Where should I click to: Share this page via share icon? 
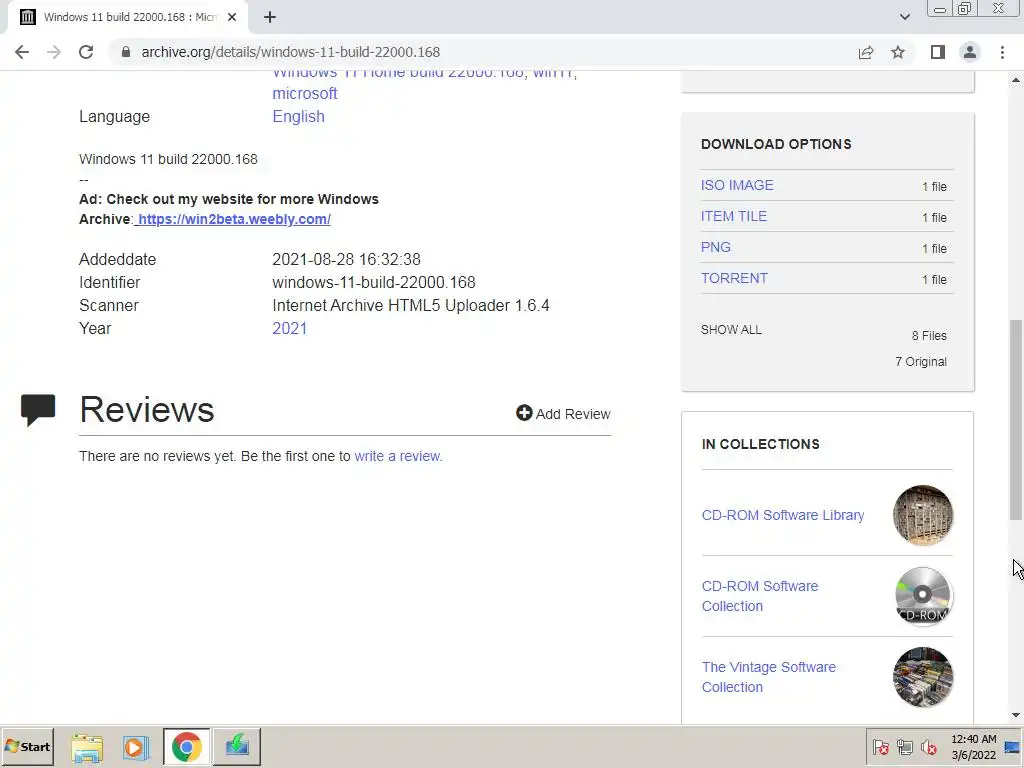(x=866, y=52)
